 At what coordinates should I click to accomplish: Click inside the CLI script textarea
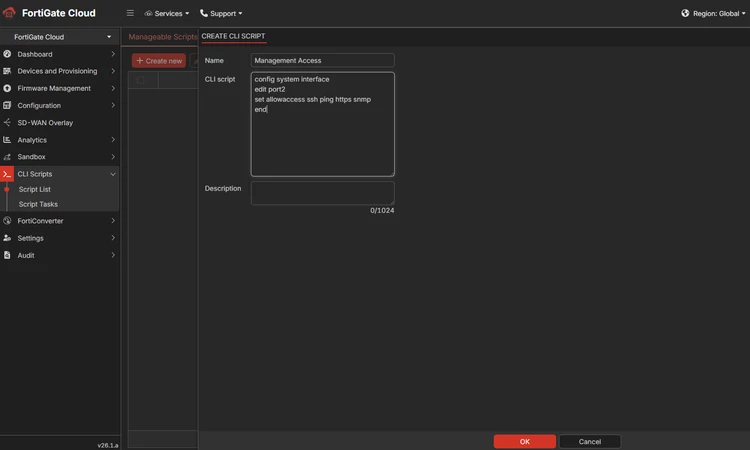click(322, 124)
